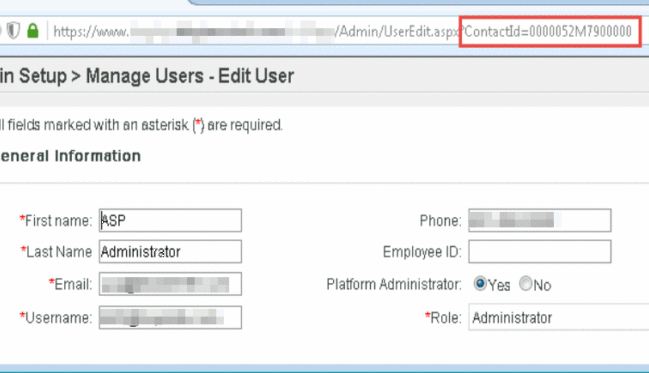The width and height of the screenshot is (649, 373).
Task: Click the Platform Administrator label
Action: point(394,284)
